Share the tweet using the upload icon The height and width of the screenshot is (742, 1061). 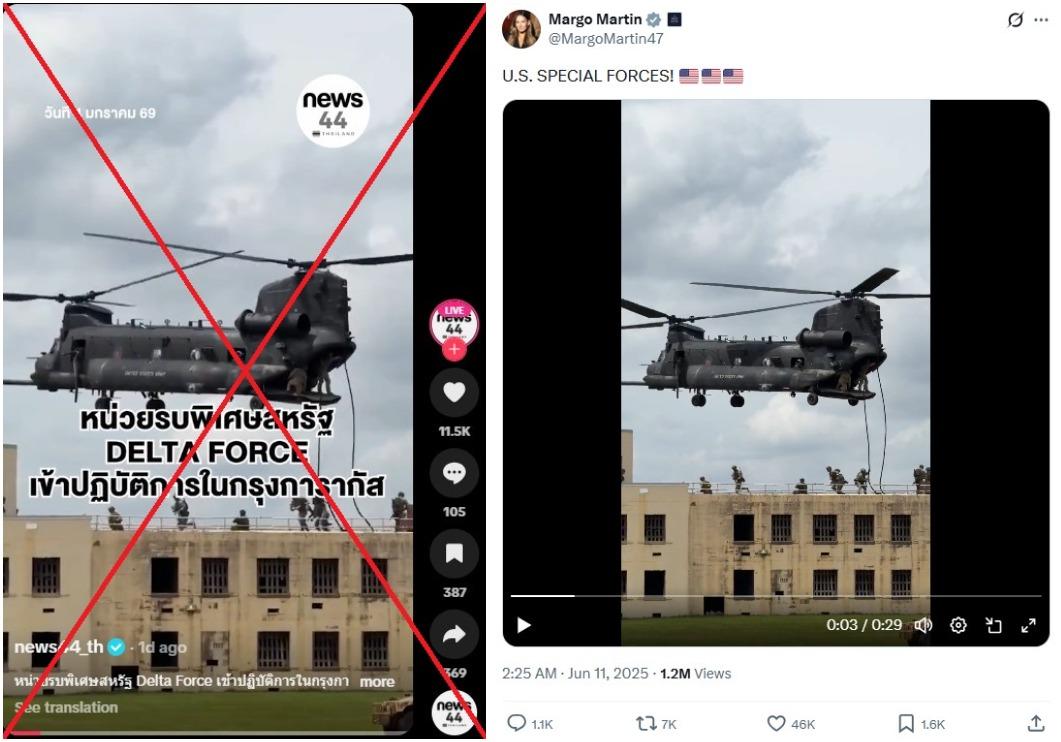(1036, 724)
